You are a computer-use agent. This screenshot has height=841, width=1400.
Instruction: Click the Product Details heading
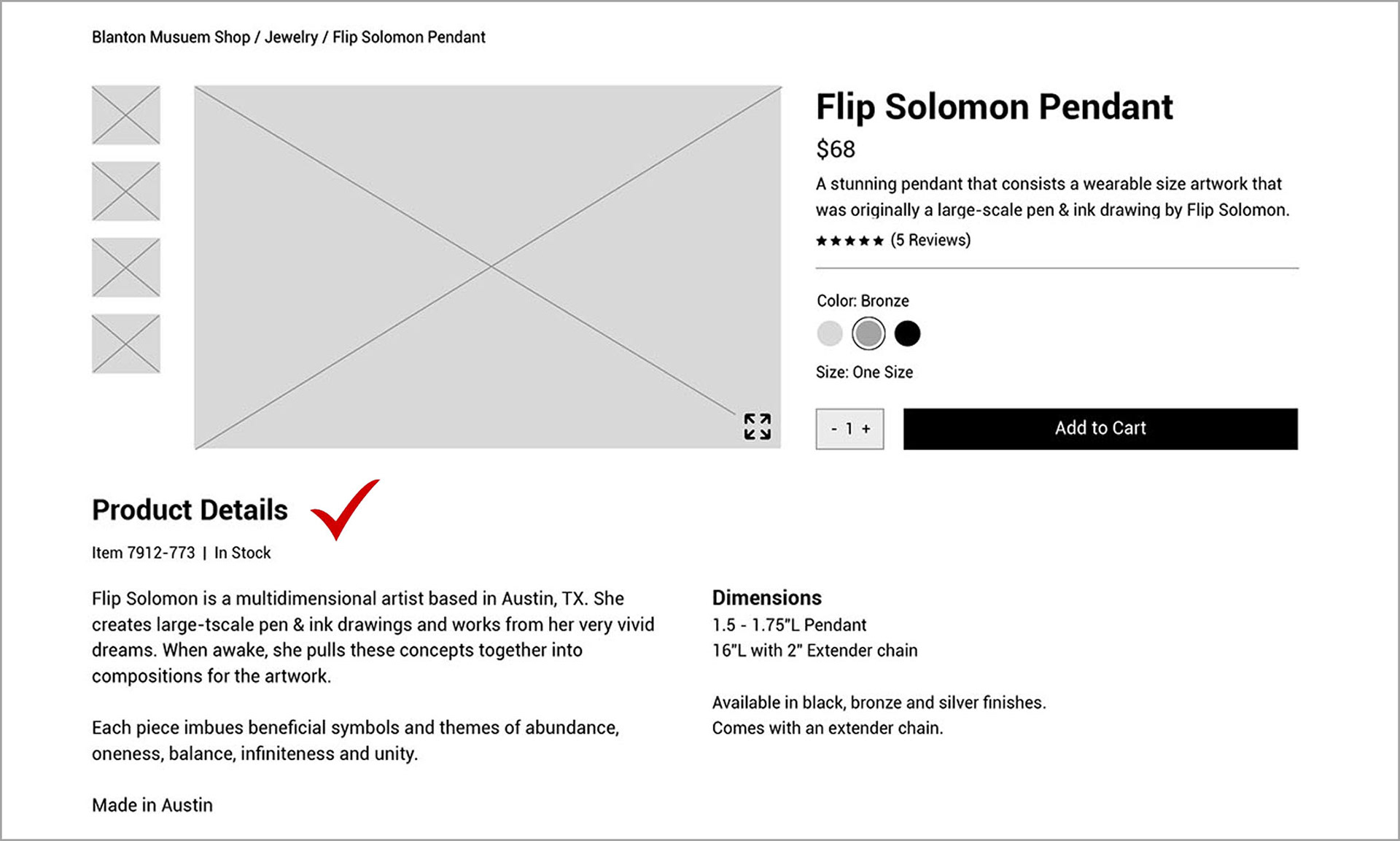pos(190,510)
